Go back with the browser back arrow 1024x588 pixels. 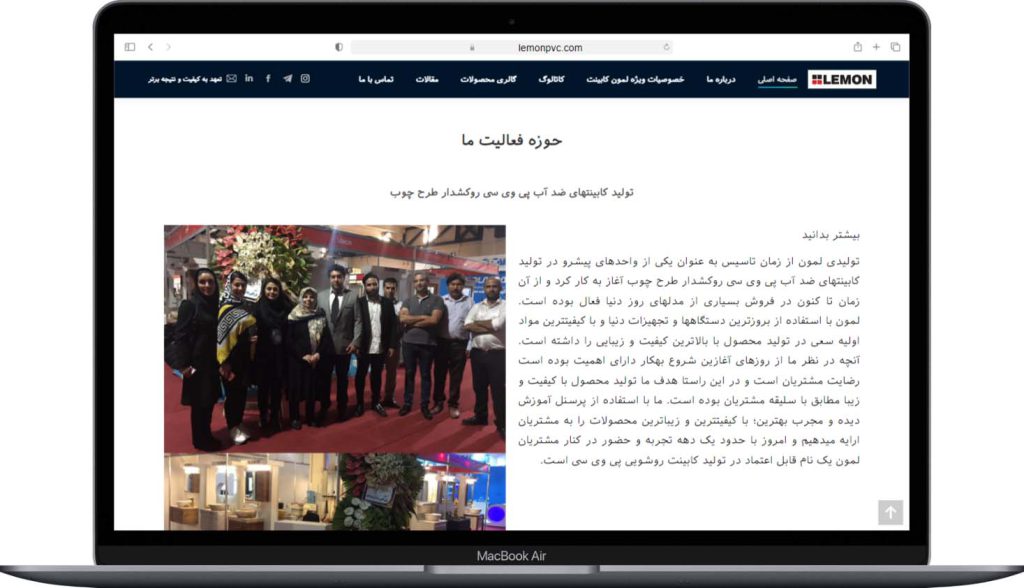click(150, 47)
